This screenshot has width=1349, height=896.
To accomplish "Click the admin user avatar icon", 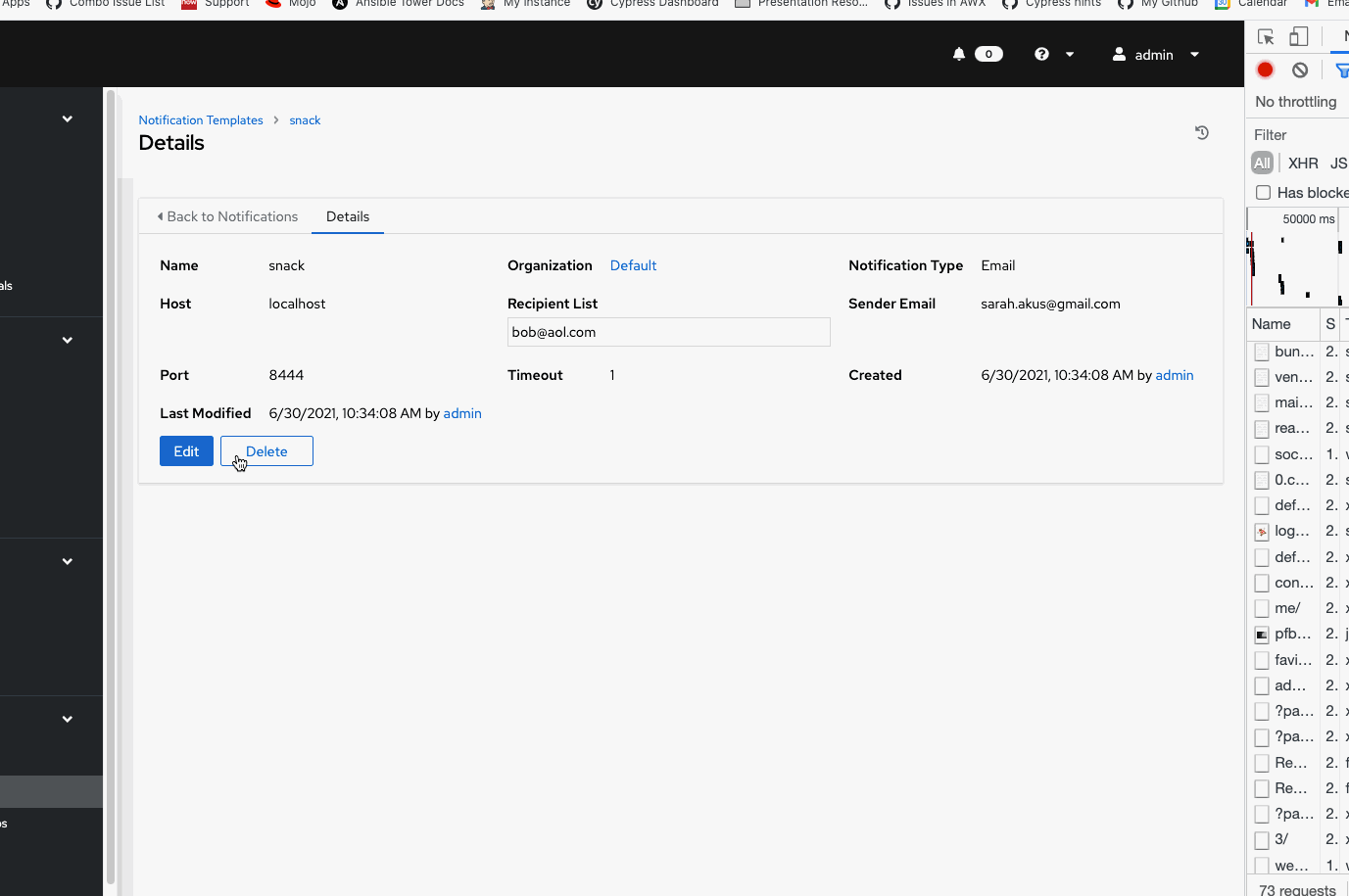I will coord(1119,55).
